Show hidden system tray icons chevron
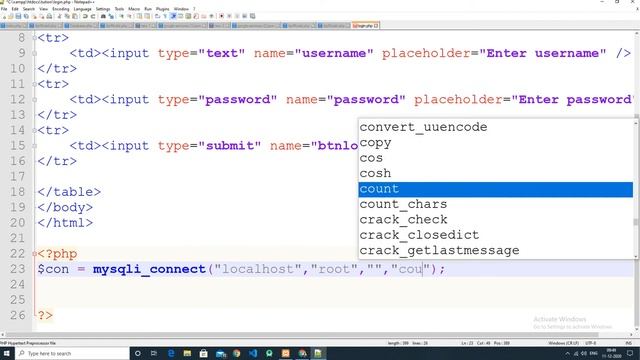Viewport: 640px width, 360px height. (x=567, y=353)
